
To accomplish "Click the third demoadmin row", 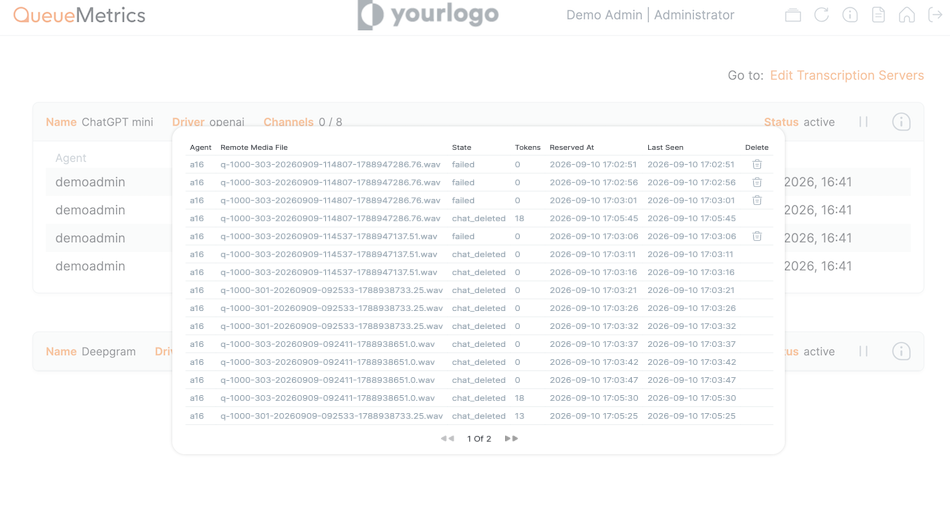I will pyautogui.click(x=90, y=238).
